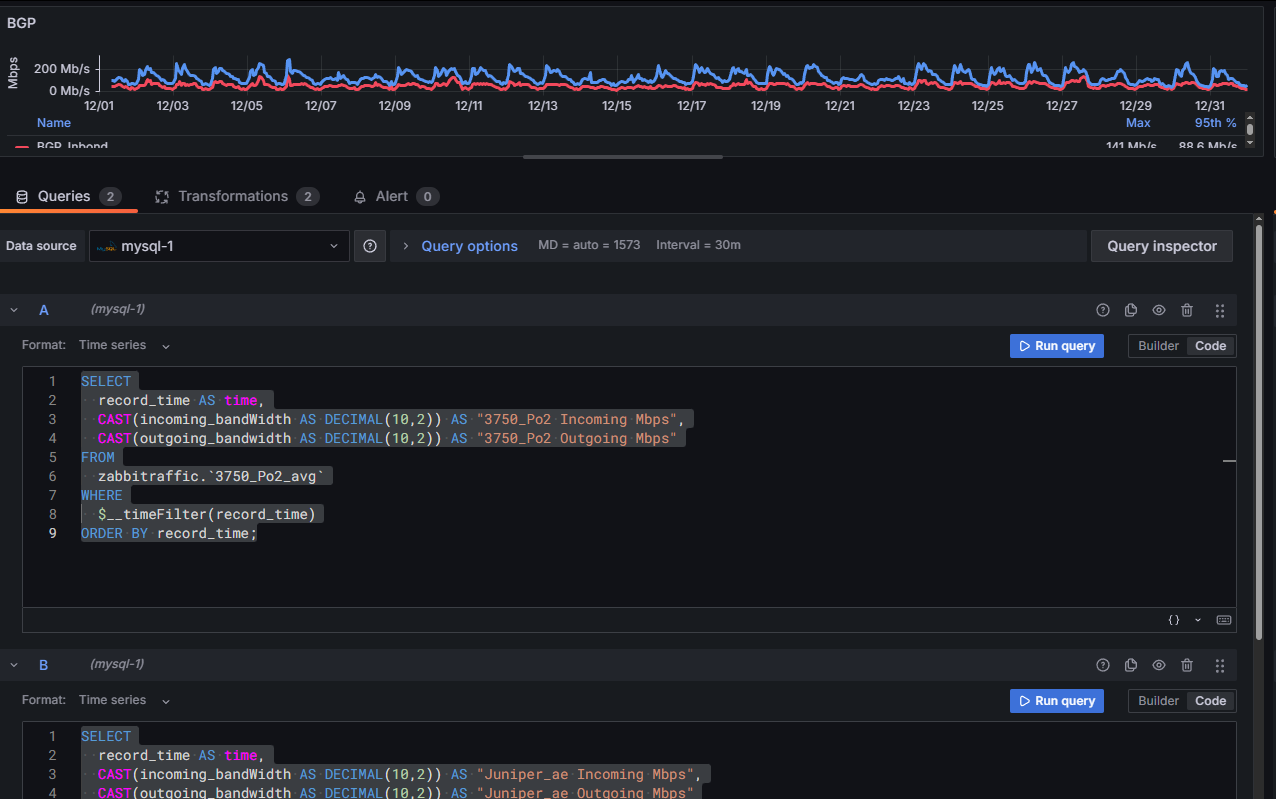This screenshot has width=1276, height=799.
Task: Format query A code with braces icon
Action: point(1175,620)
